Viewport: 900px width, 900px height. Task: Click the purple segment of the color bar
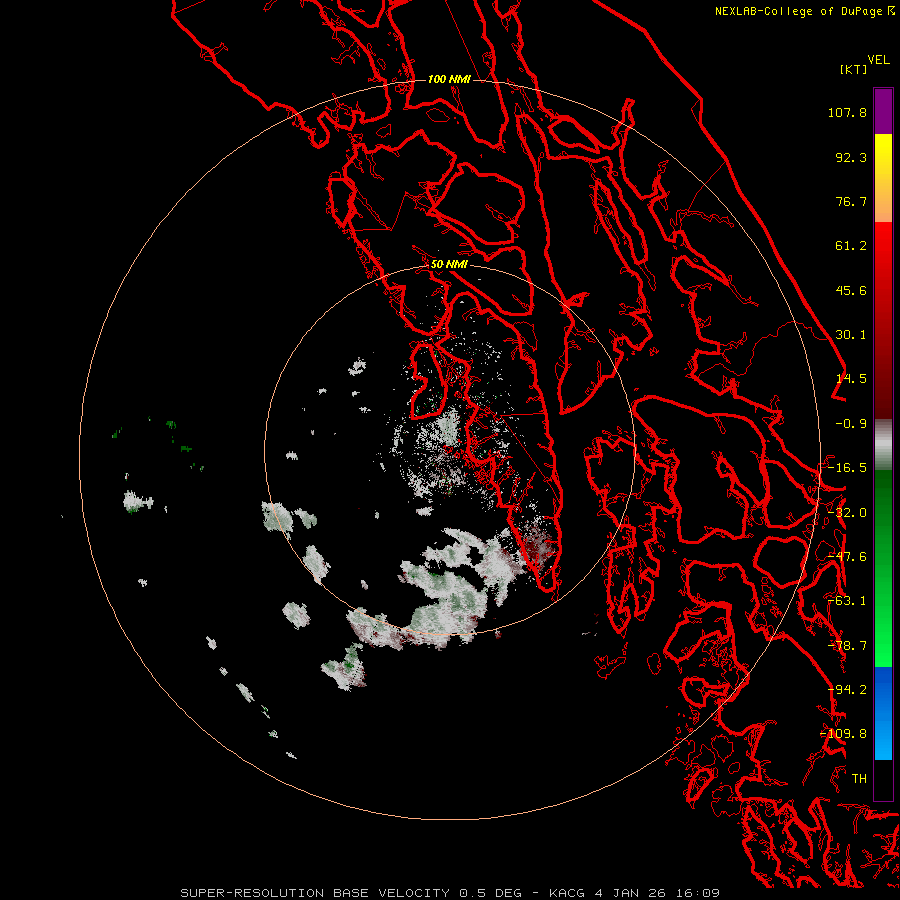tap(883, 111)
